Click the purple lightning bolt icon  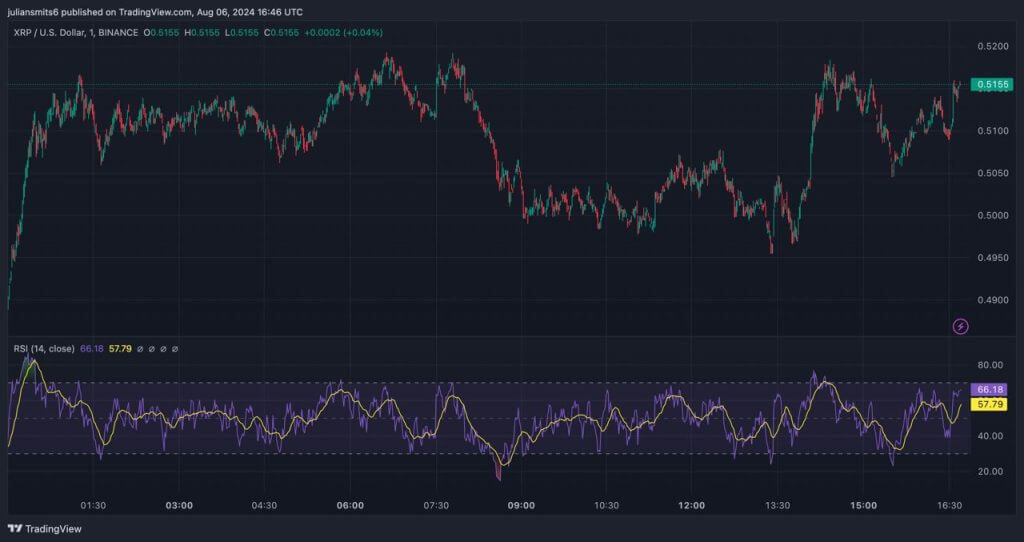[961, 326]
